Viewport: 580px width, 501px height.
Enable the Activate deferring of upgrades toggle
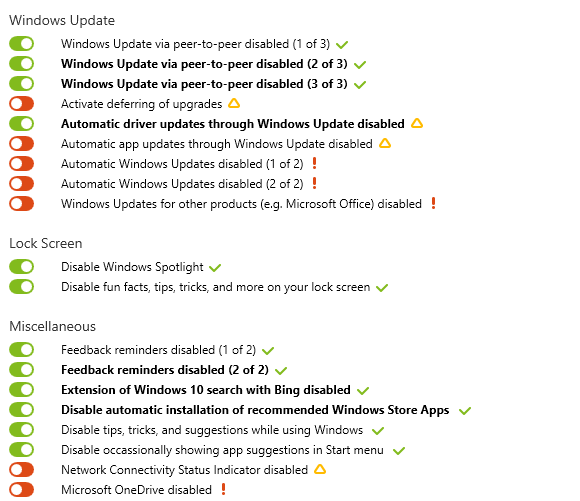21,104
